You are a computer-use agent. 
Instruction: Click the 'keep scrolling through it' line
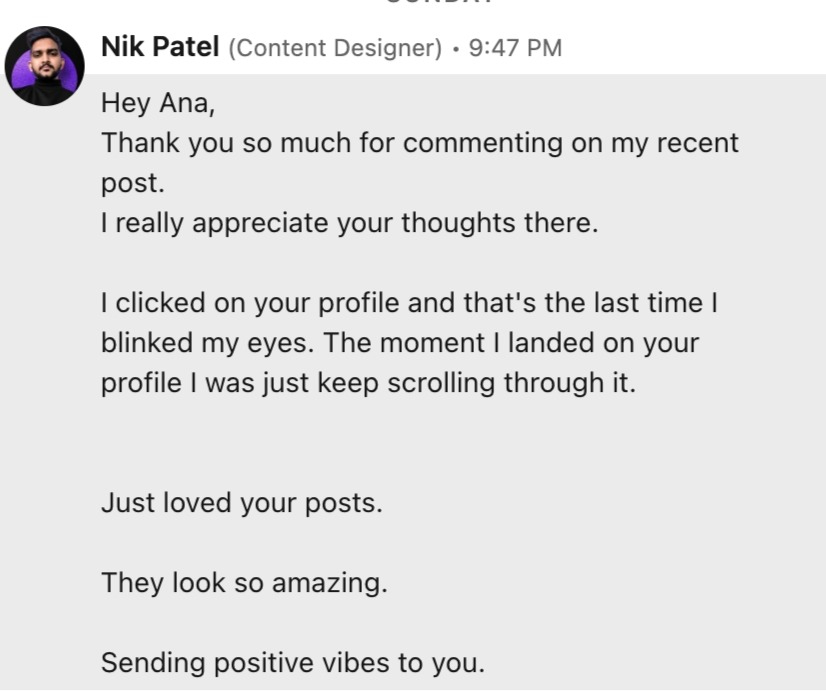point(368,383)
